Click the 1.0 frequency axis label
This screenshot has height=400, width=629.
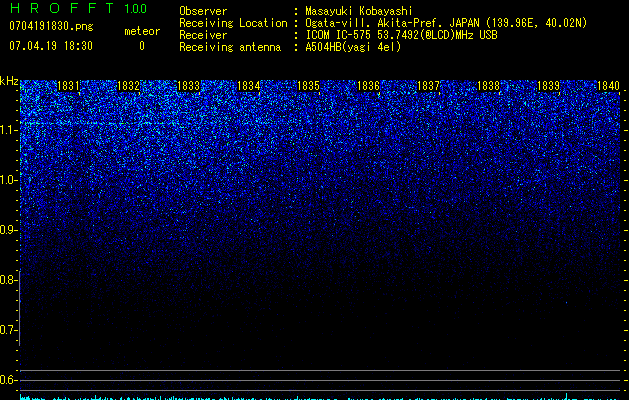pyautogui.click(x=8, y=180)
